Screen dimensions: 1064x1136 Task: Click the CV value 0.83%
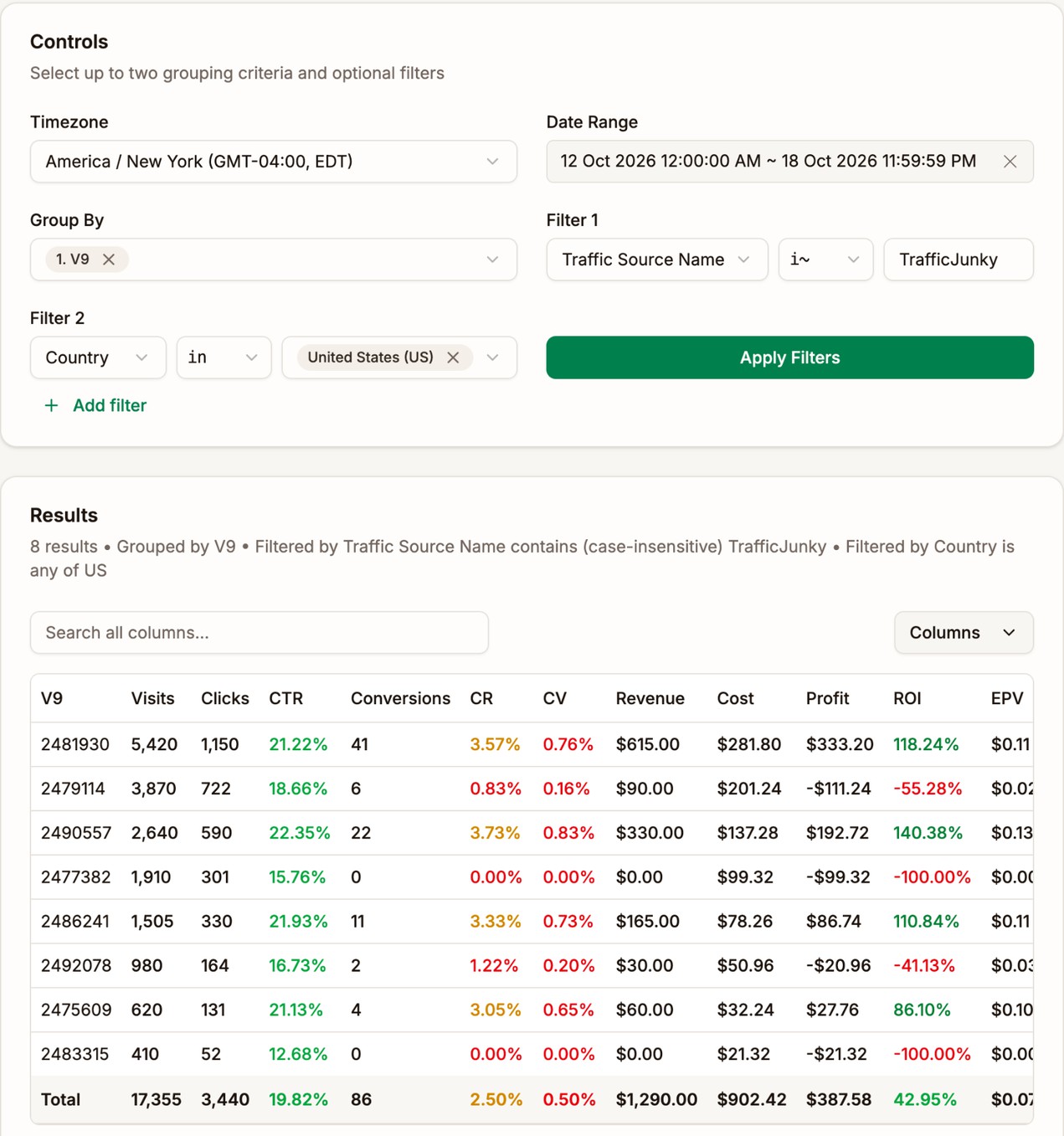pos(568,833)
